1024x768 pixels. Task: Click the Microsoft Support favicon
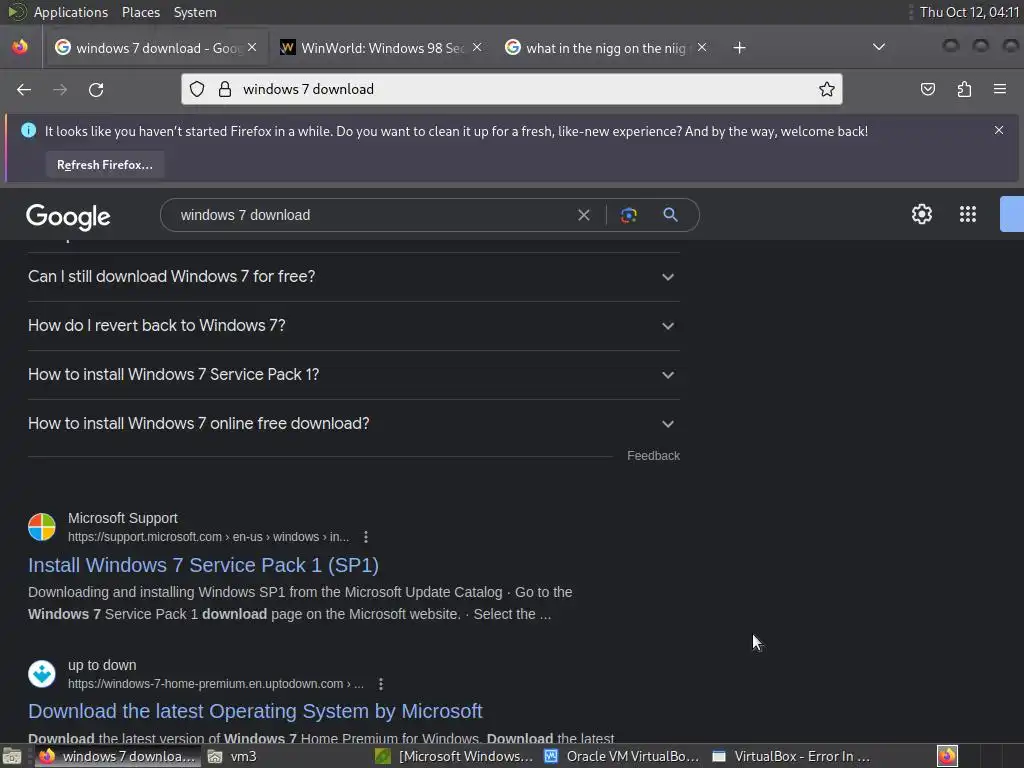tap(42, 527)
